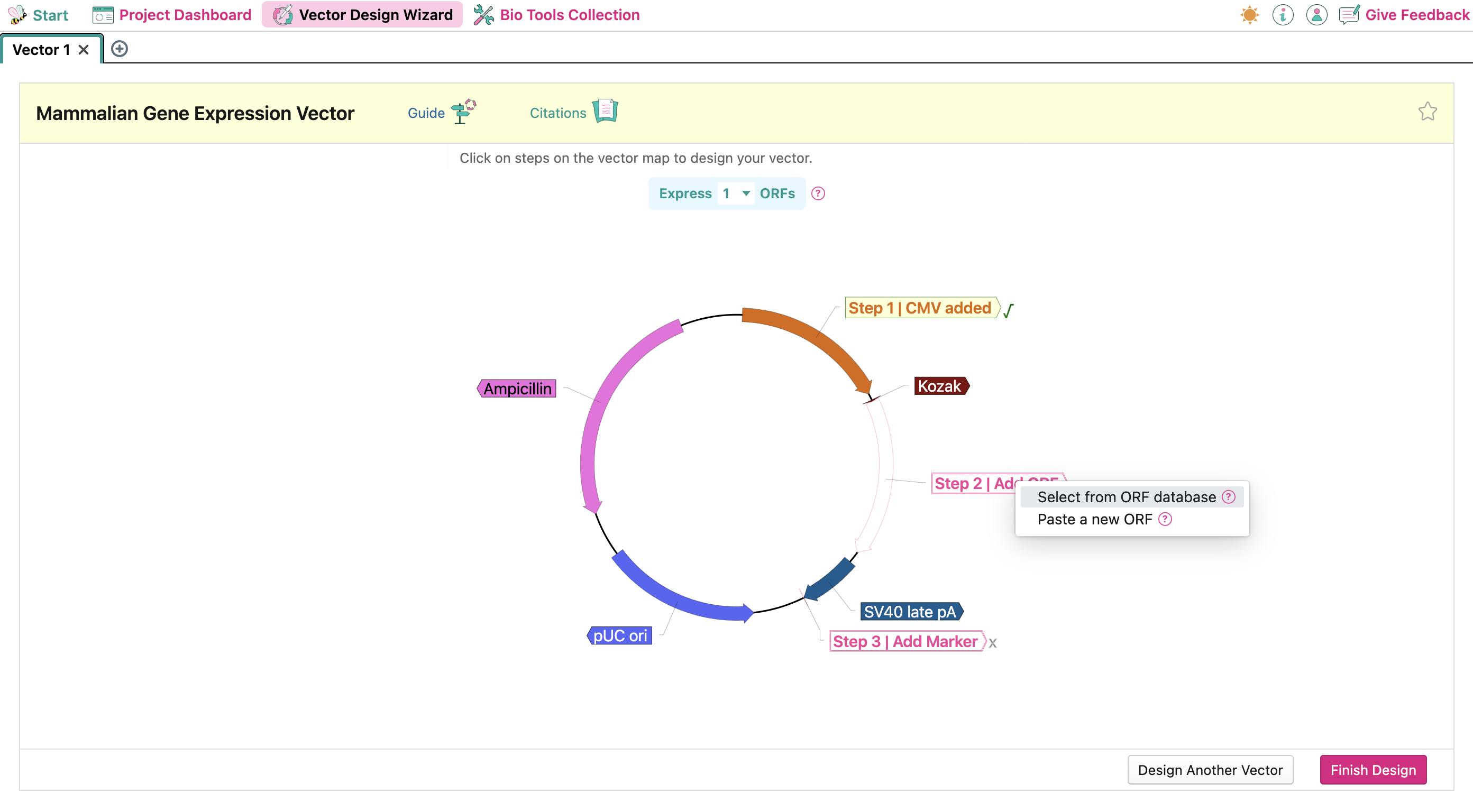Click Step 1 CMV added label
Viewport: 1473px width, 812px height.
point(919,308)
